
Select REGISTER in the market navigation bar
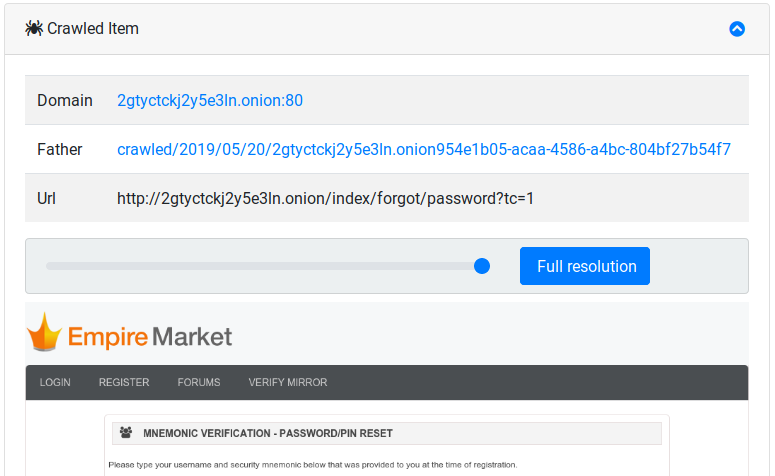(x=124, y=382)
